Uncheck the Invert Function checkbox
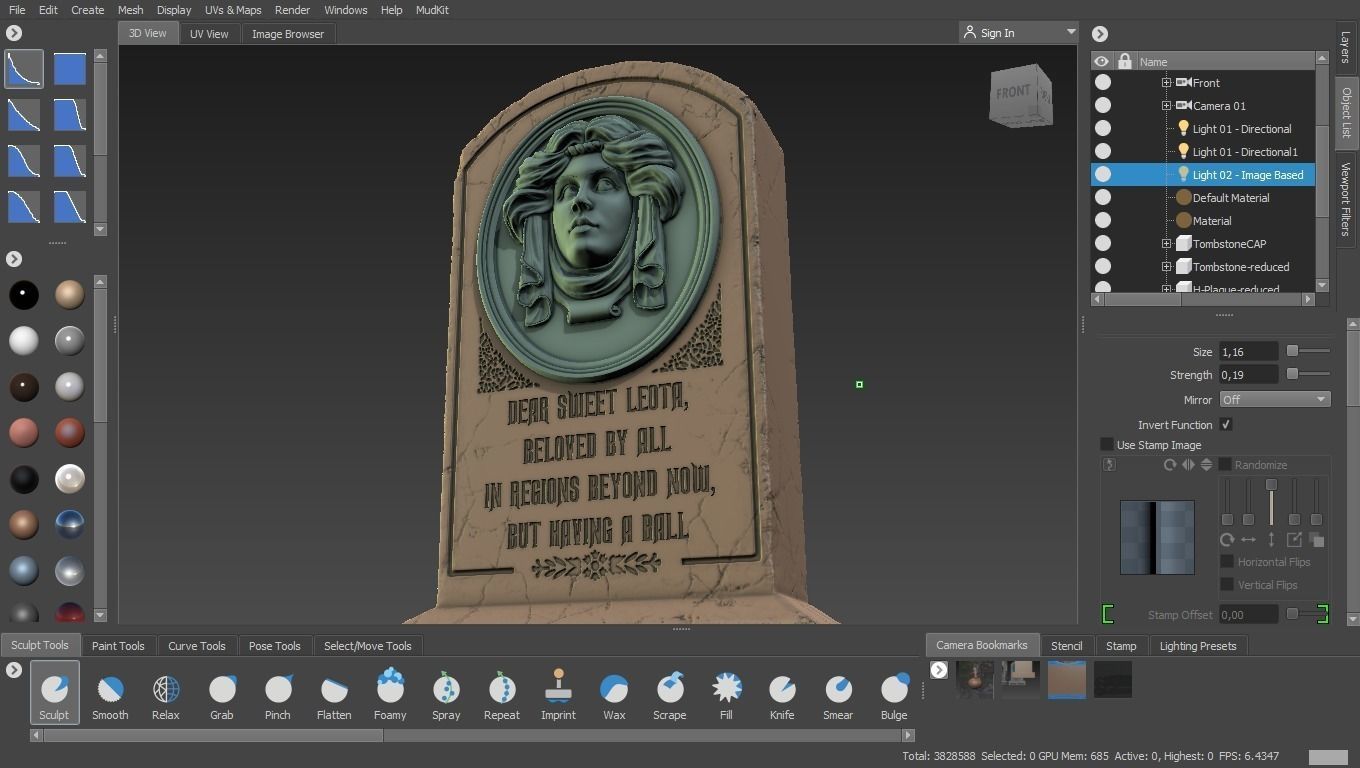Viewport: 1360px width, 768px height. pos(1226,425)
